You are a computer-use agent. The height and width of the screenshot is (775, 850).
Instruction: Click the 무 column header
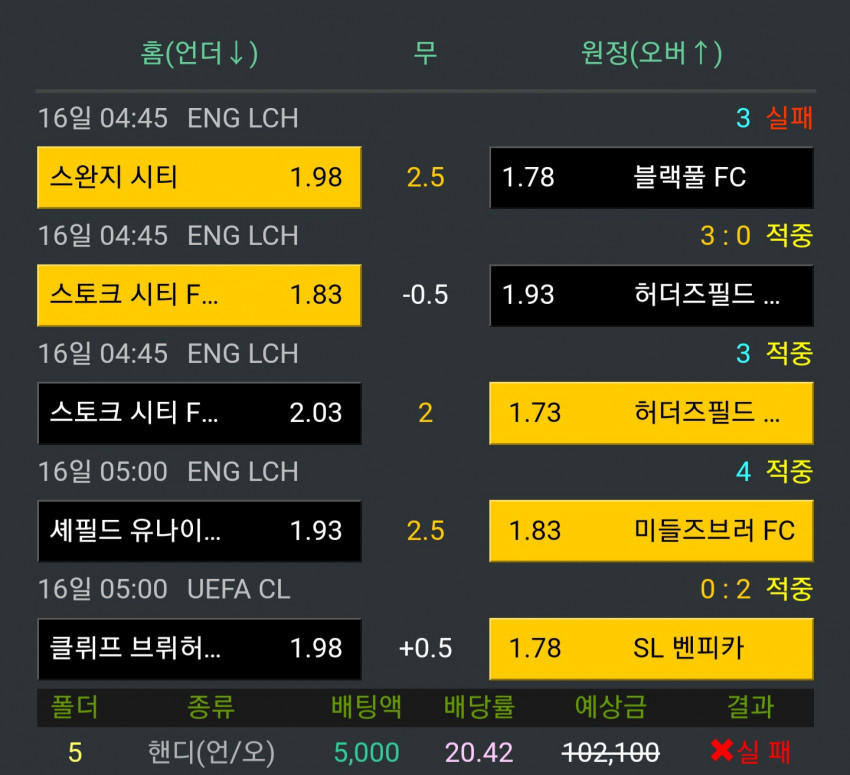[x=425, y=53]
